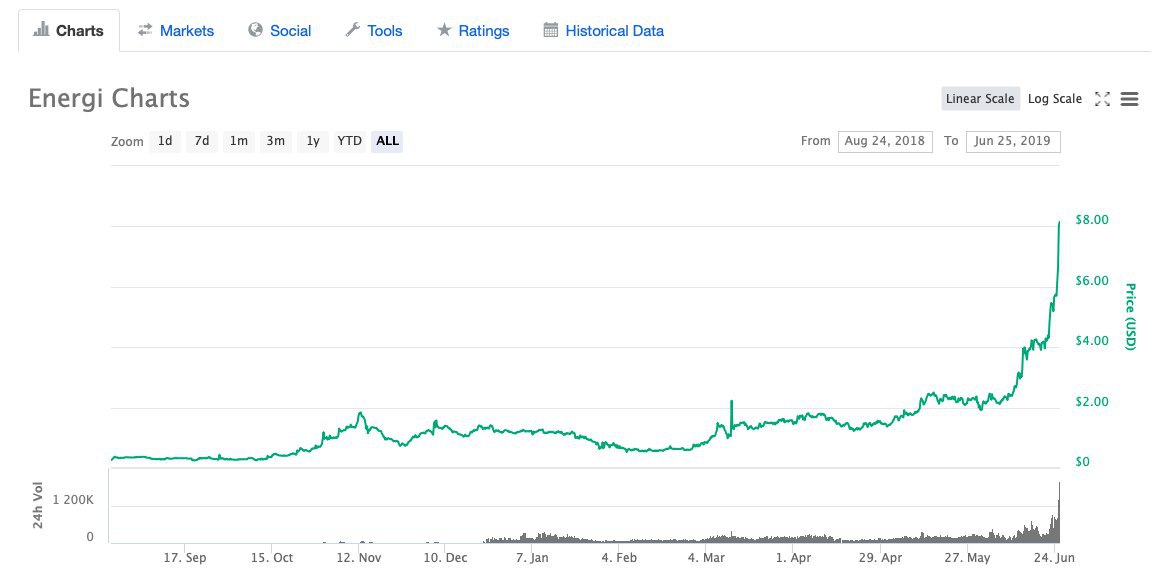Click the 24h Vol axis title
Viewport: 1154px width, 572px height.
(38, 507)
